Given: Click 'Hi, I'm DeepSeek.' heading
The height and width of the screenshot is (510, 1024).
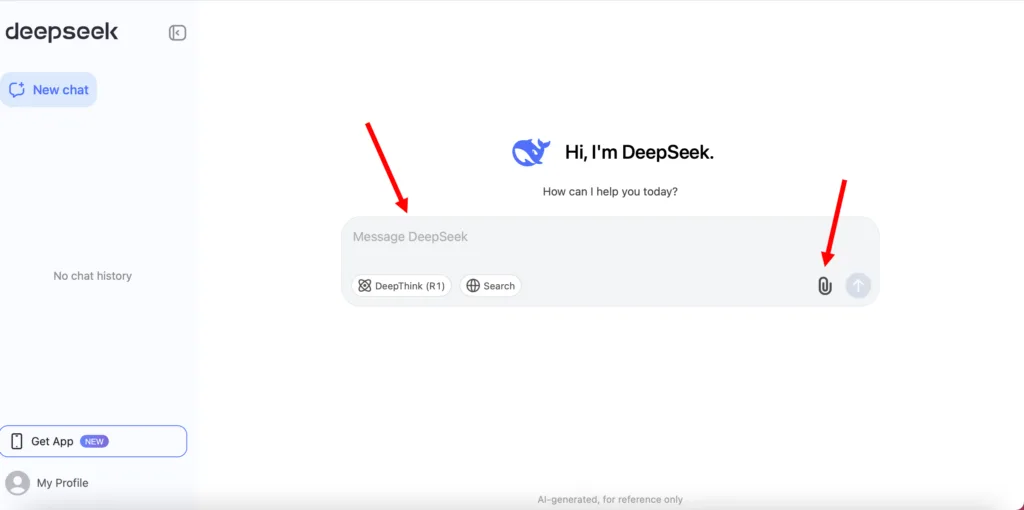Looking at the screenshot, I should 639,153.
